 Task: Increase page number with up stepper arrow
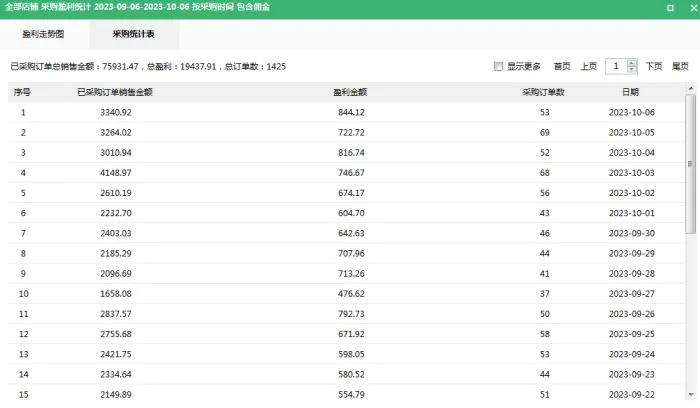(632, 63)
